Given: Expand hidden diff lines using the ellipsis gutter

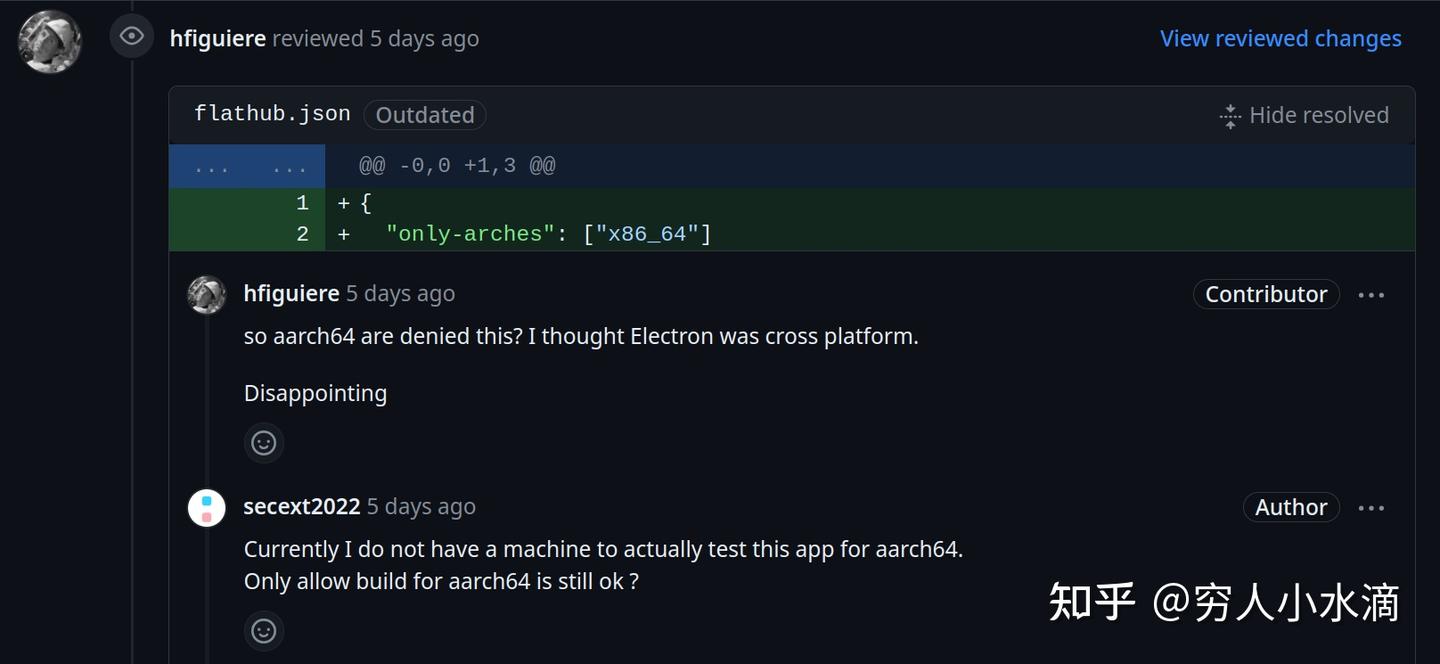Looking at the screenshot, I should pos(247,165).
